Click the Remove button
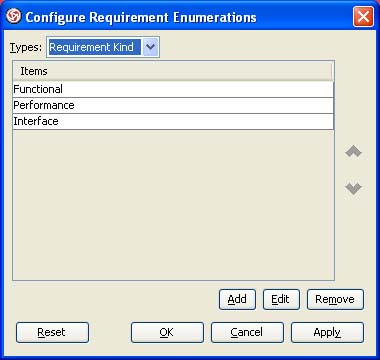 pyautogui.click(x=335, y=299)
